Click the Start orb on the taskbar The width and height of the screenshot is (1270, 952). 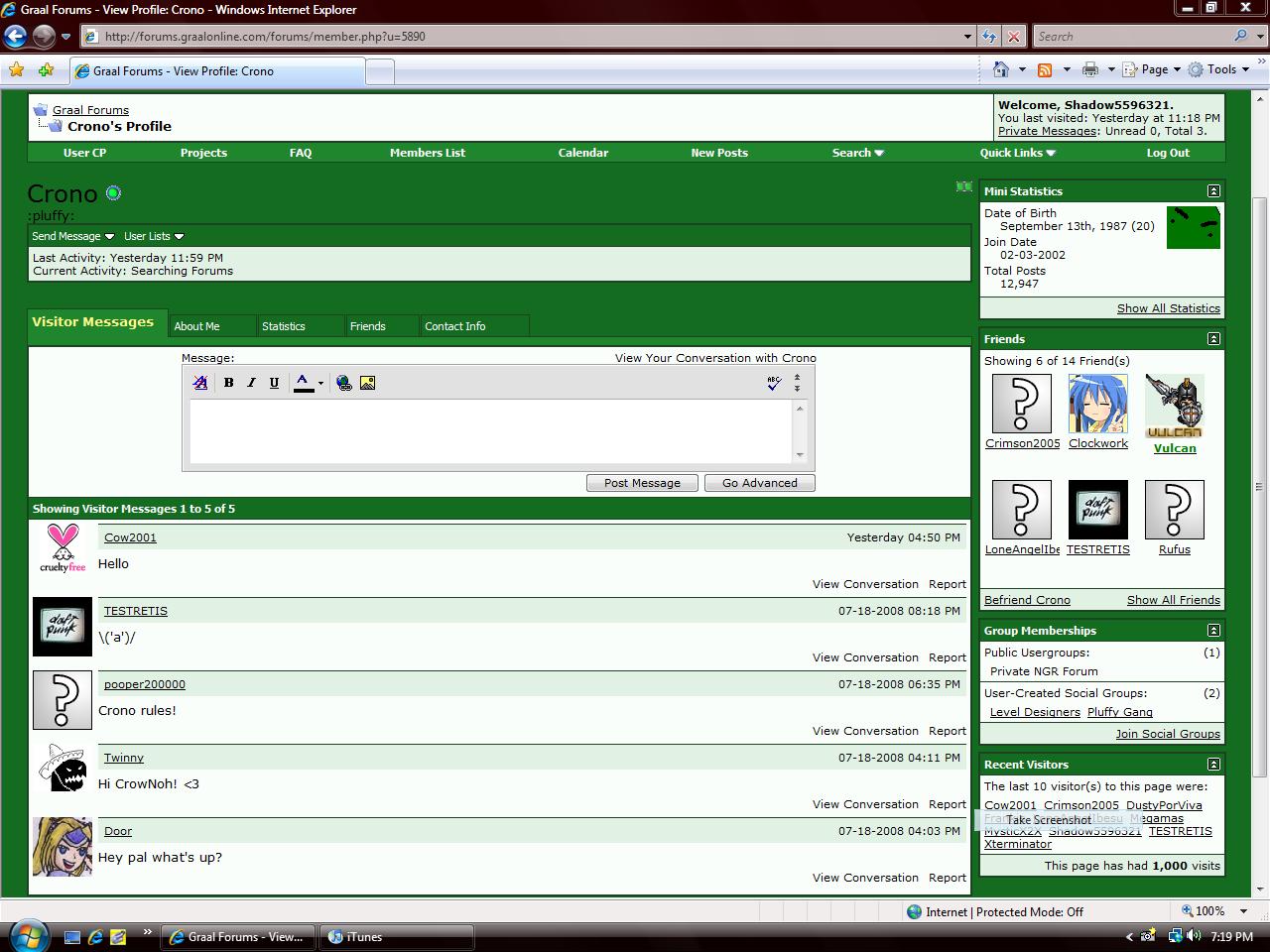(27, 935)
